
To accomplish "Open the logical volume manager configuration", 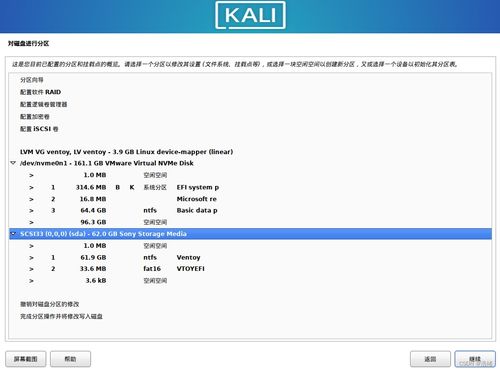I will (44, 104).
